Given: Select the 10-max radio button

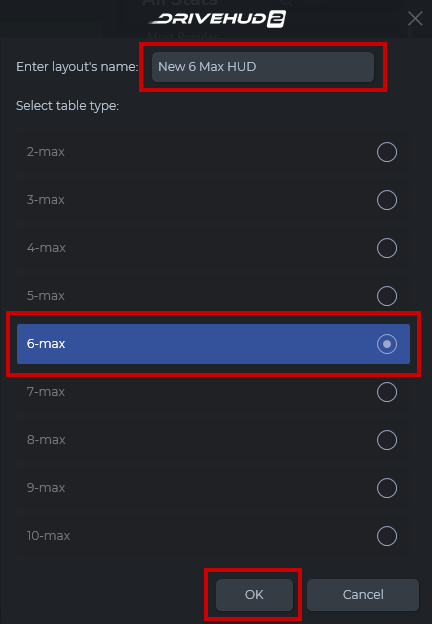Looking at the screenshot, I should pos(387,536).
